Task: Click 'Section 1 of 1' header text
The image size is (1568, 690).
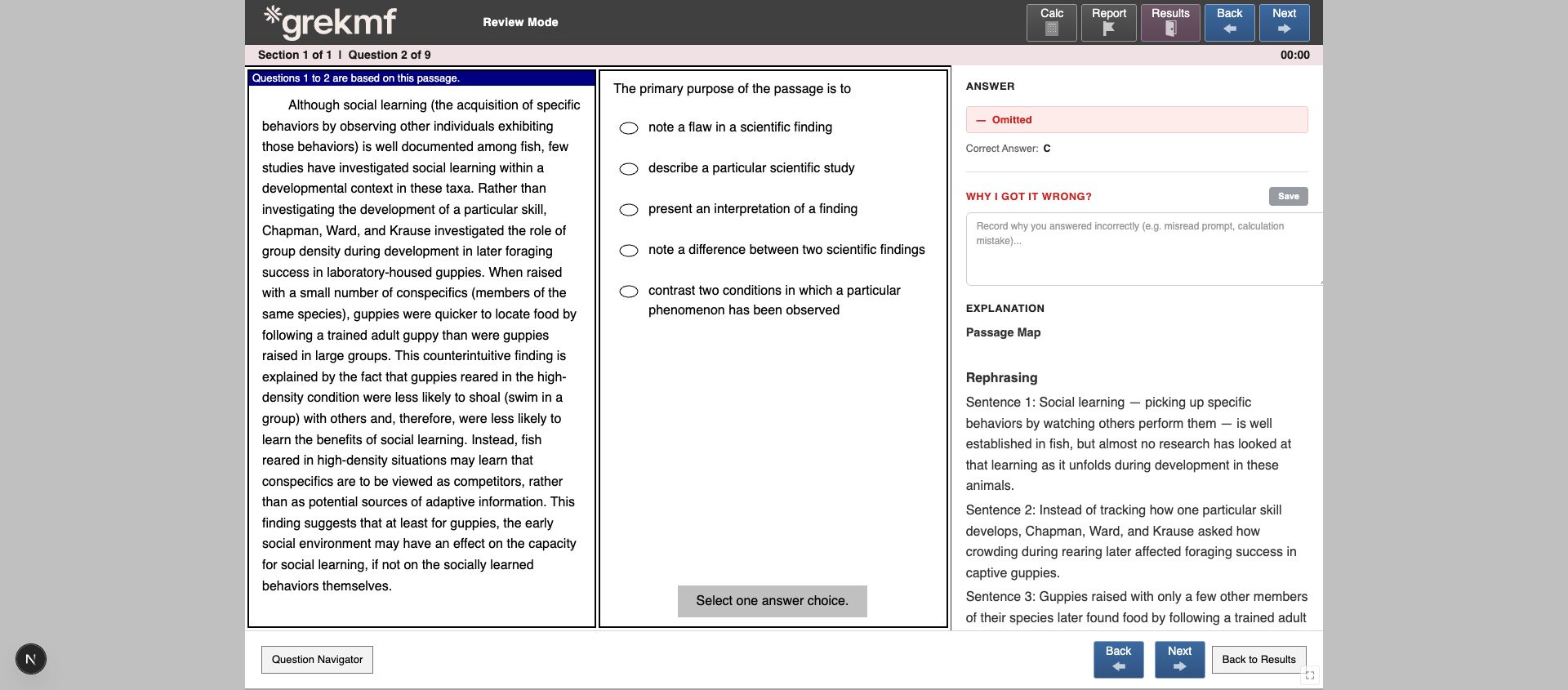Action: point(295,55)
